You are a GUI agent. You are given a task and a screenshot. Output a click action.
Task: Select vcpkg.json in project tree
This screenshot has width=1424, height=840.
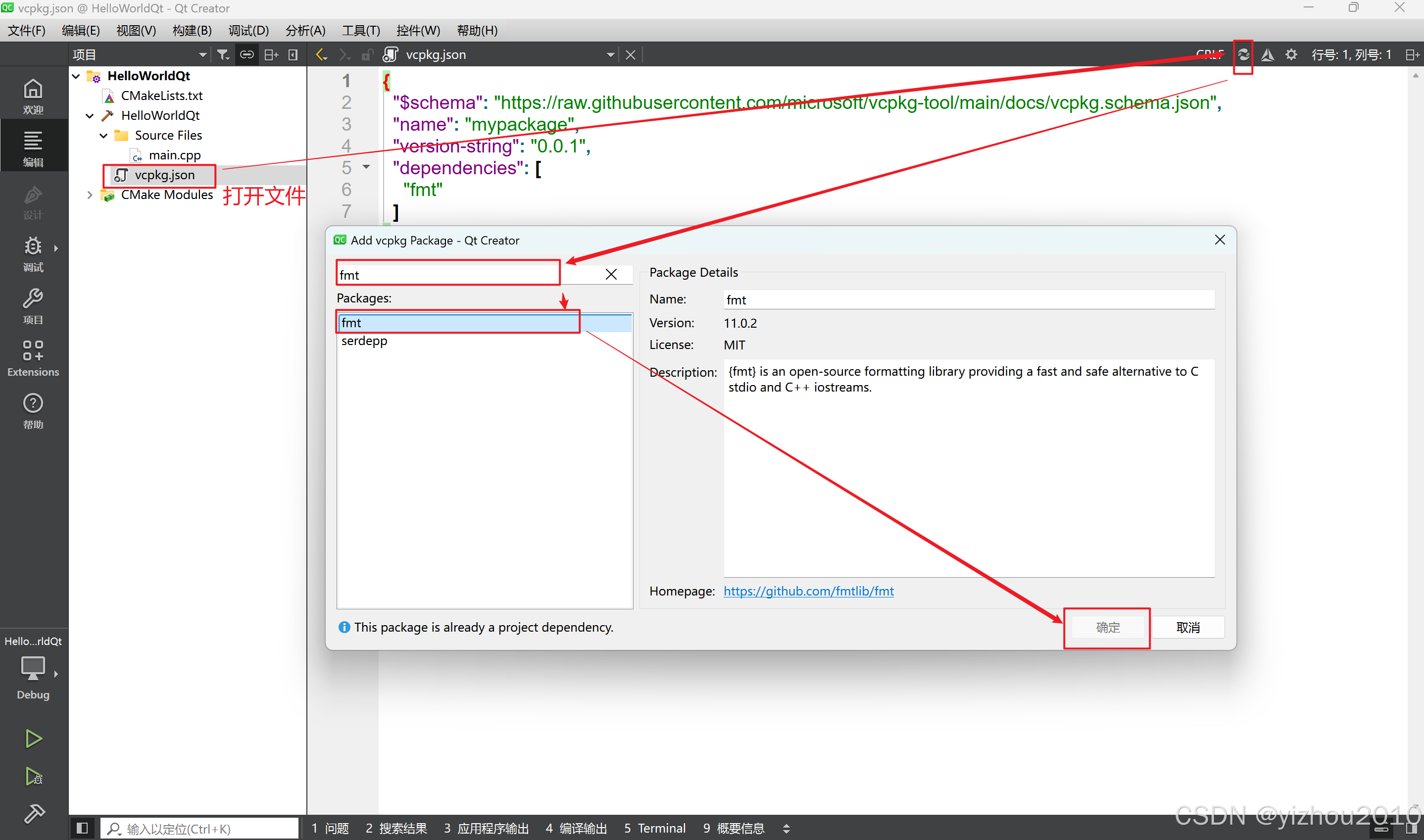[x=164, y=175]
